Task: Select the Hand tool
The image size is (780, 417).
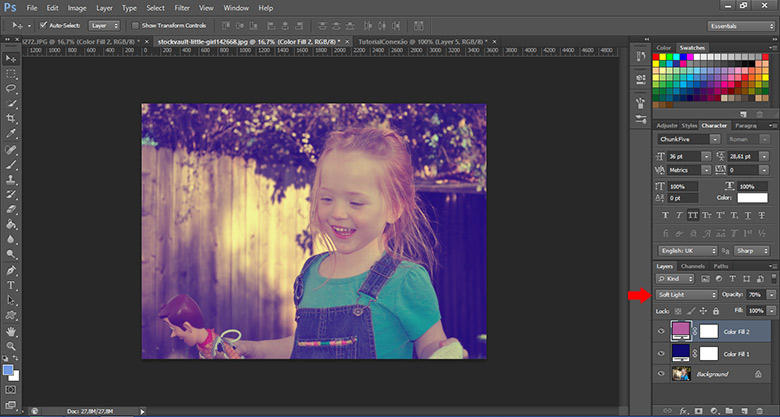Action: click(x=11, y=330)
